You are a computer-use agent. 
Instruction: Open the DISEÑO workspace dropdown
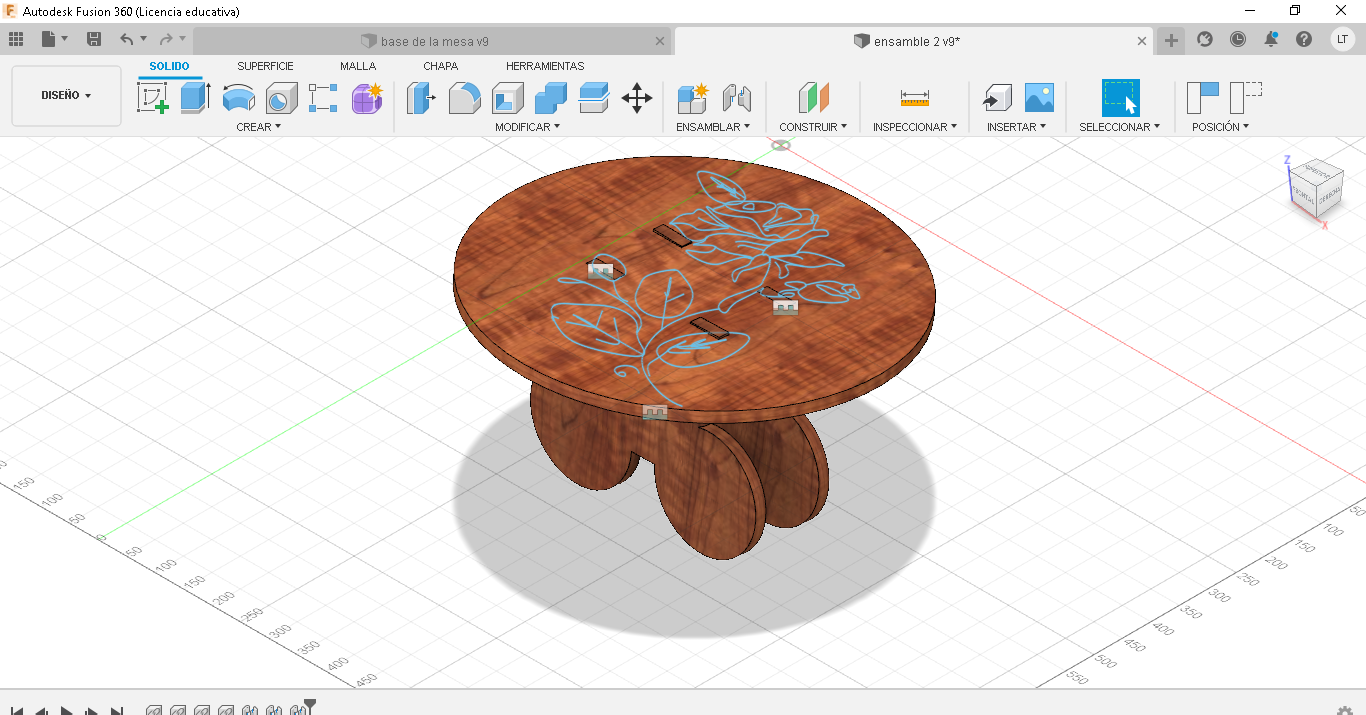coord(66,96)
